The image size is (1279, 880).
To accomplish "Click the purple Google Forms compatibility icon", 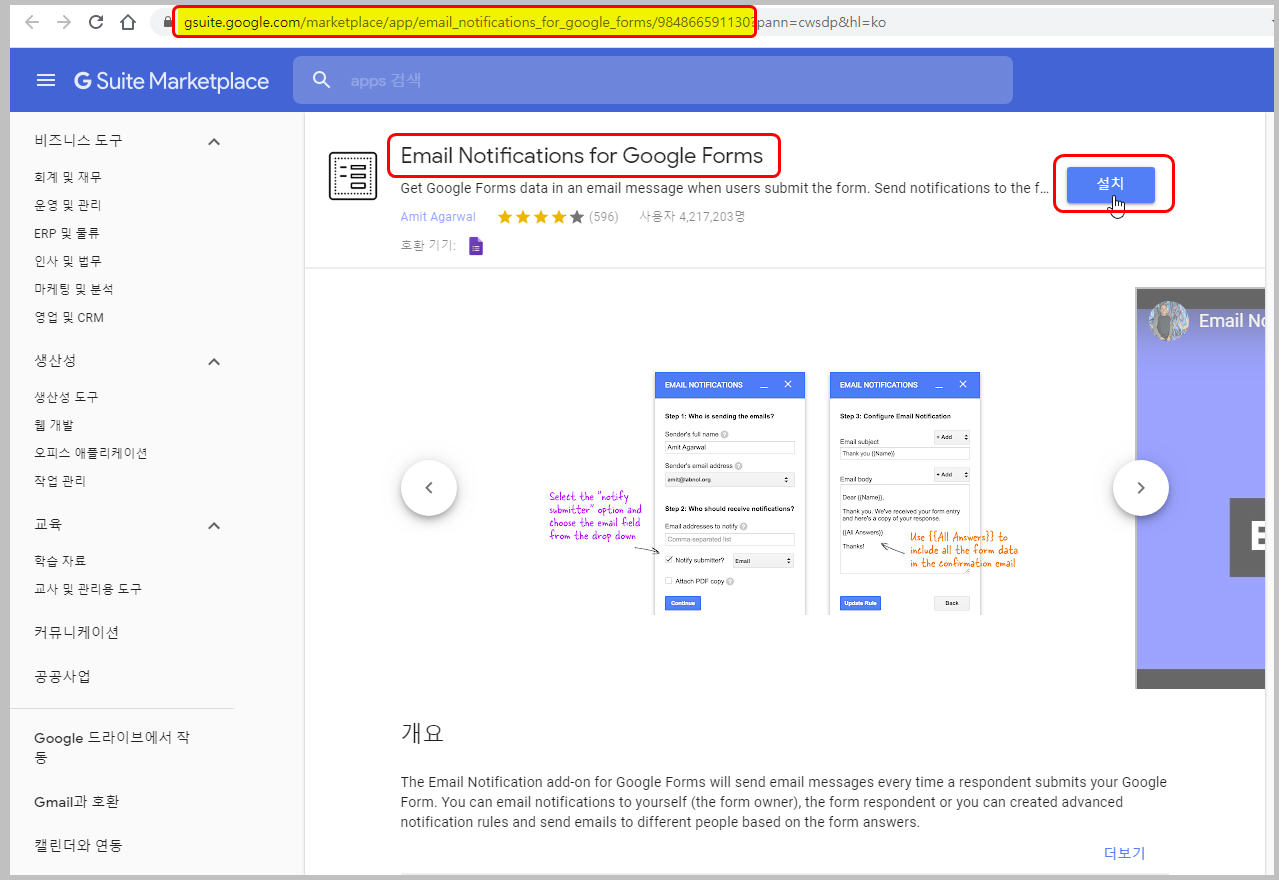I will pos(476,245).
